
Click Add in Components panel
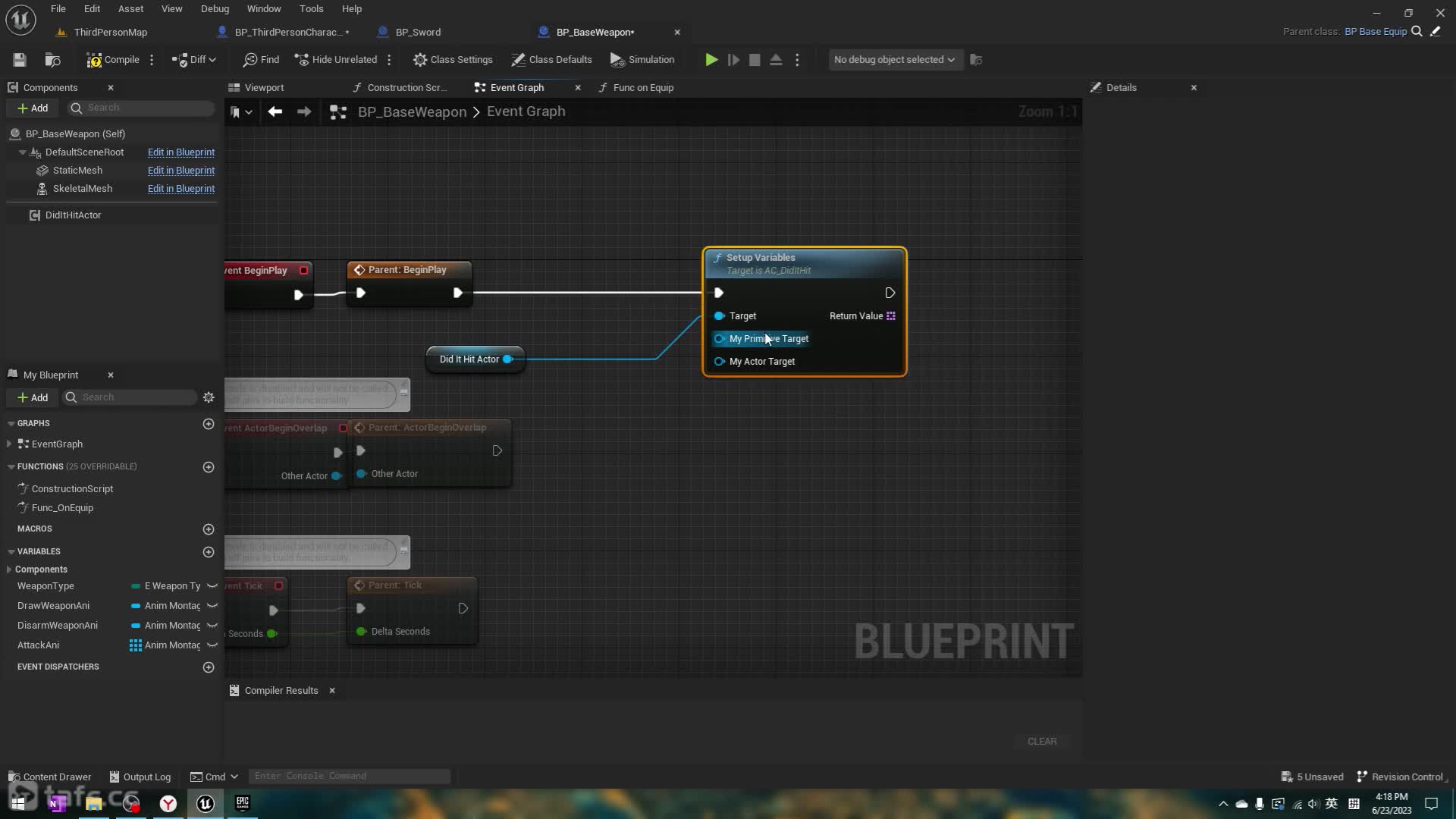click(33, 108)
